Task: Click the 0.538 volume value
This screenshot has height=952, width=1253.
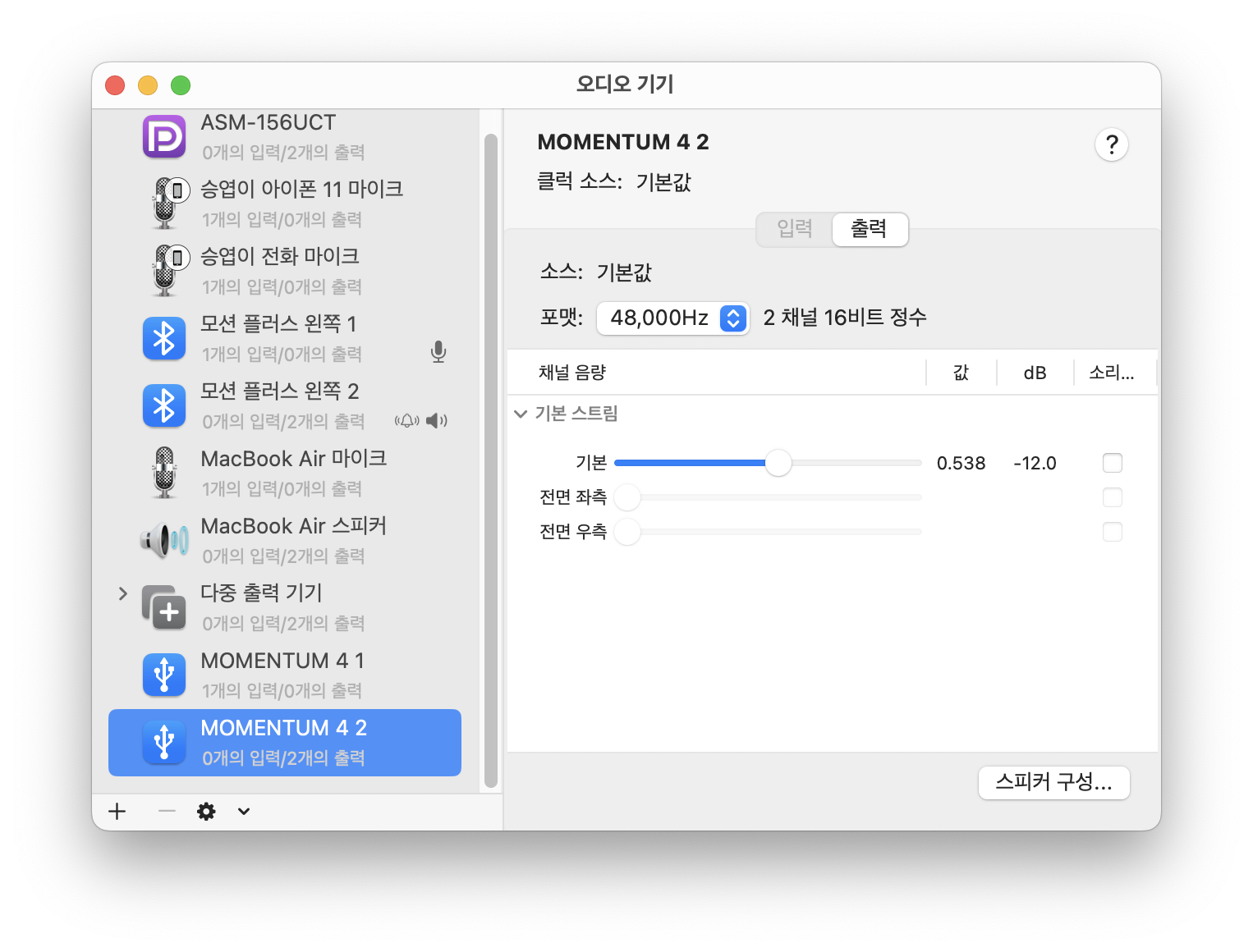Action: 961,463
